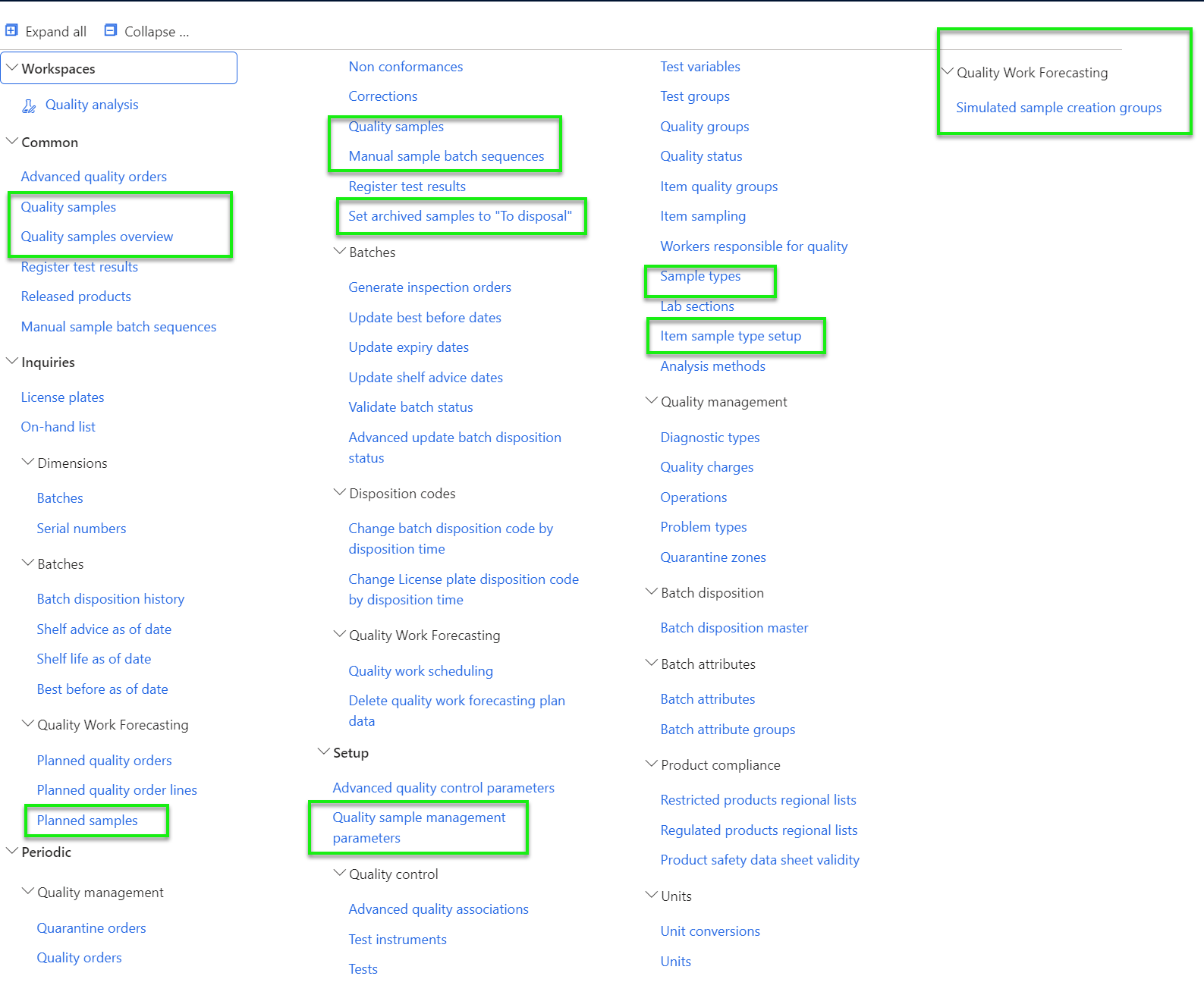Open Workers responsible for quality
The width and height of the screenshot is (1204, 998).
click(x=754, y=246)
